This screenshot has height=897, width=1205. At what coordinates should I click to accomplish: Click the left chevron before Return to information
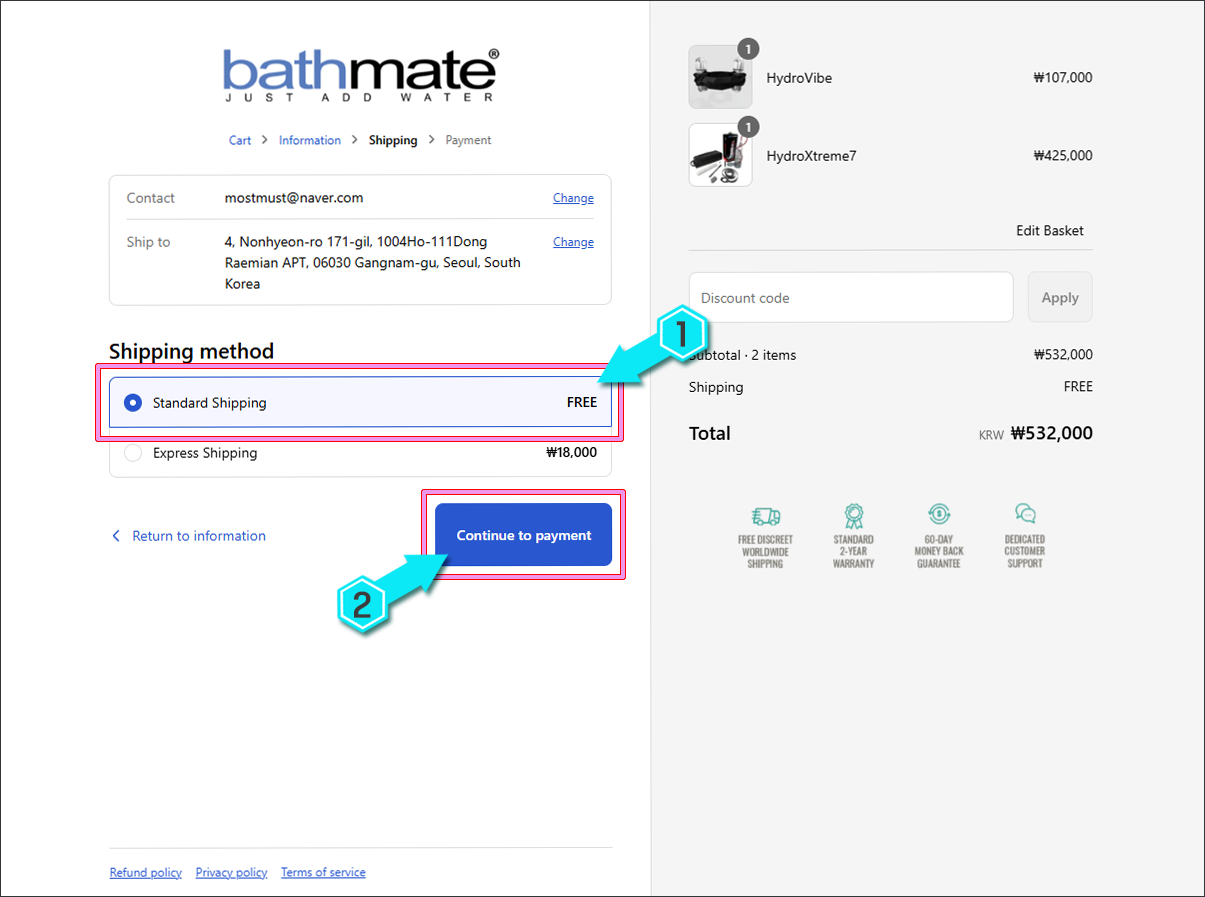[116, 536]
